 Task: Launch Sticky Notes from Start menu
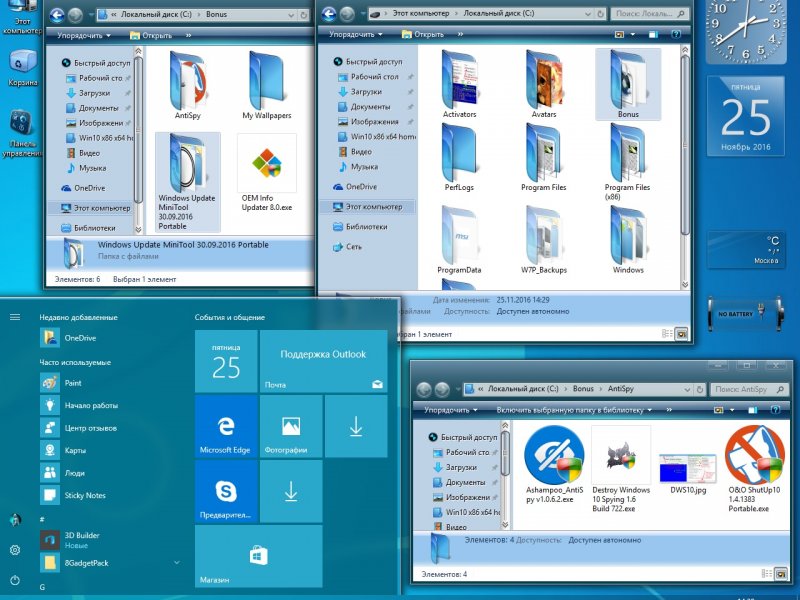pyautogui.click(x=72, y=495)
